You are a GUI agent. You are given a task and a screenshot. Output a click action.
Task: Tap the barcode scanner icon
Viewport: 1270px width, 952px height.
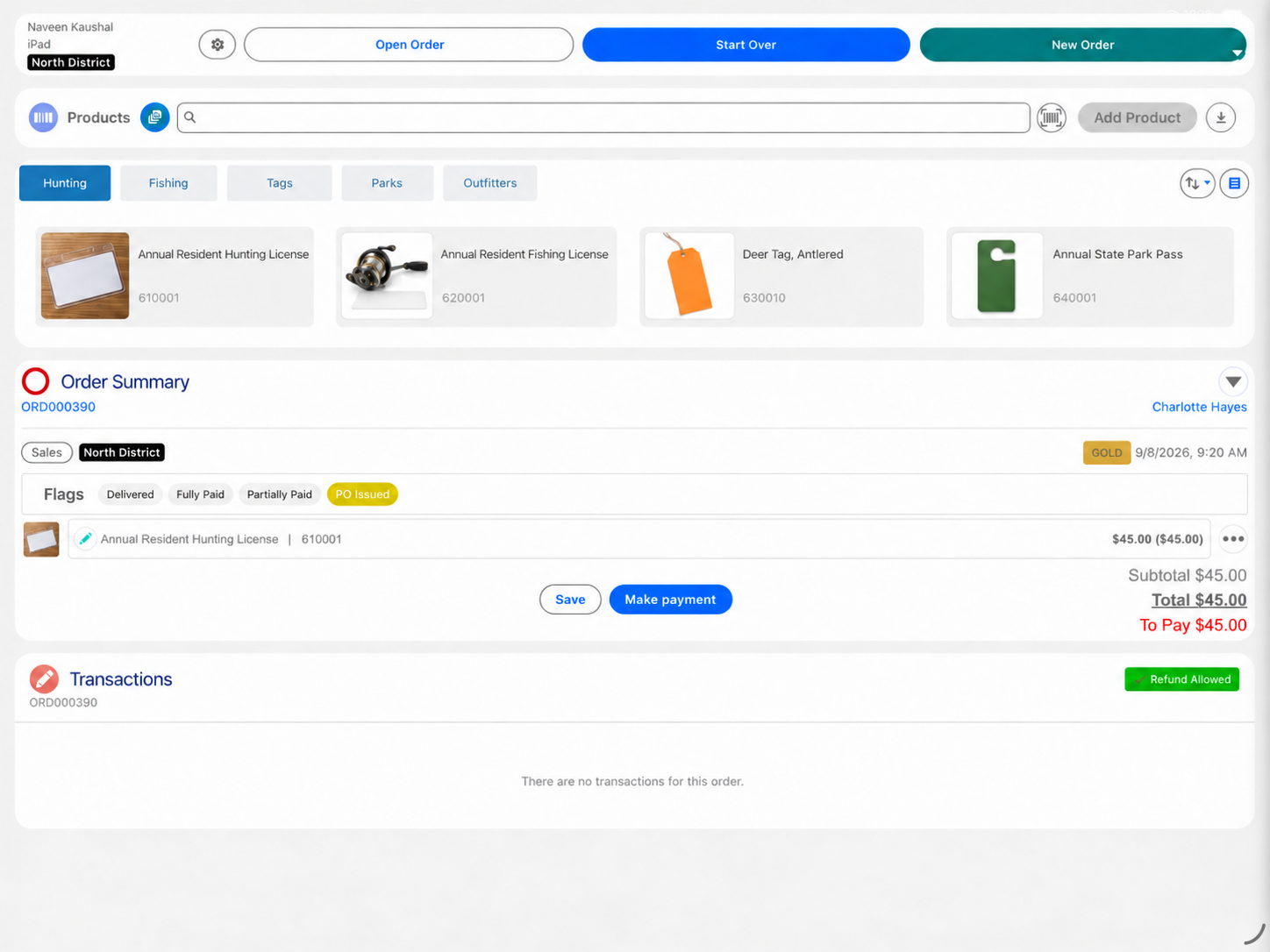[1052, 117]
